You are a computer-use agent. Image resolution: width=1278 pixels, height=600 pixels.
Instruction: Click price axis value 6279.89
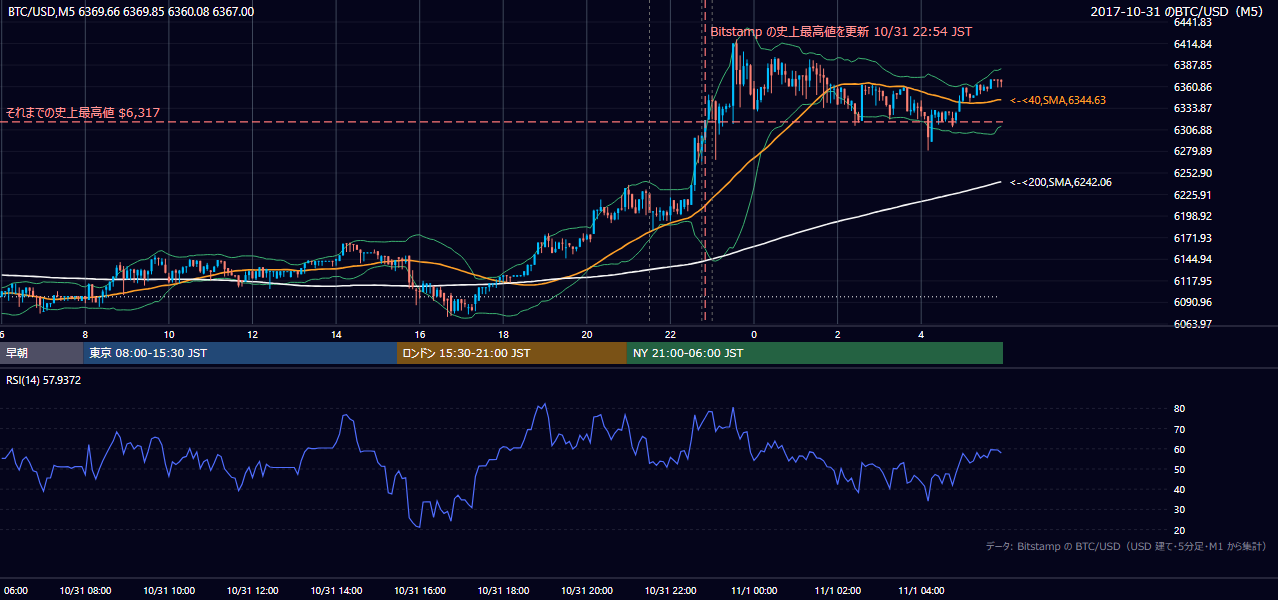click(1193, 151)
